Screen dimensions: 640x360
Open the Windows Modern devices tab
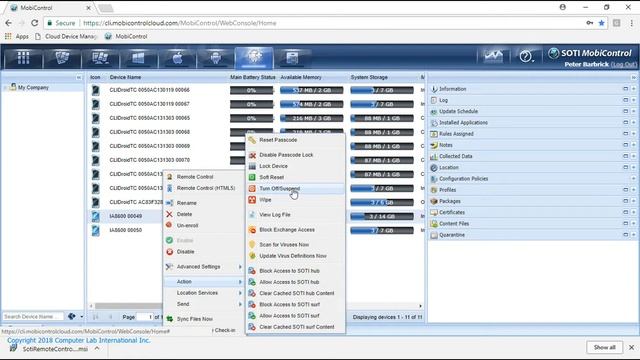click(138, 58)
